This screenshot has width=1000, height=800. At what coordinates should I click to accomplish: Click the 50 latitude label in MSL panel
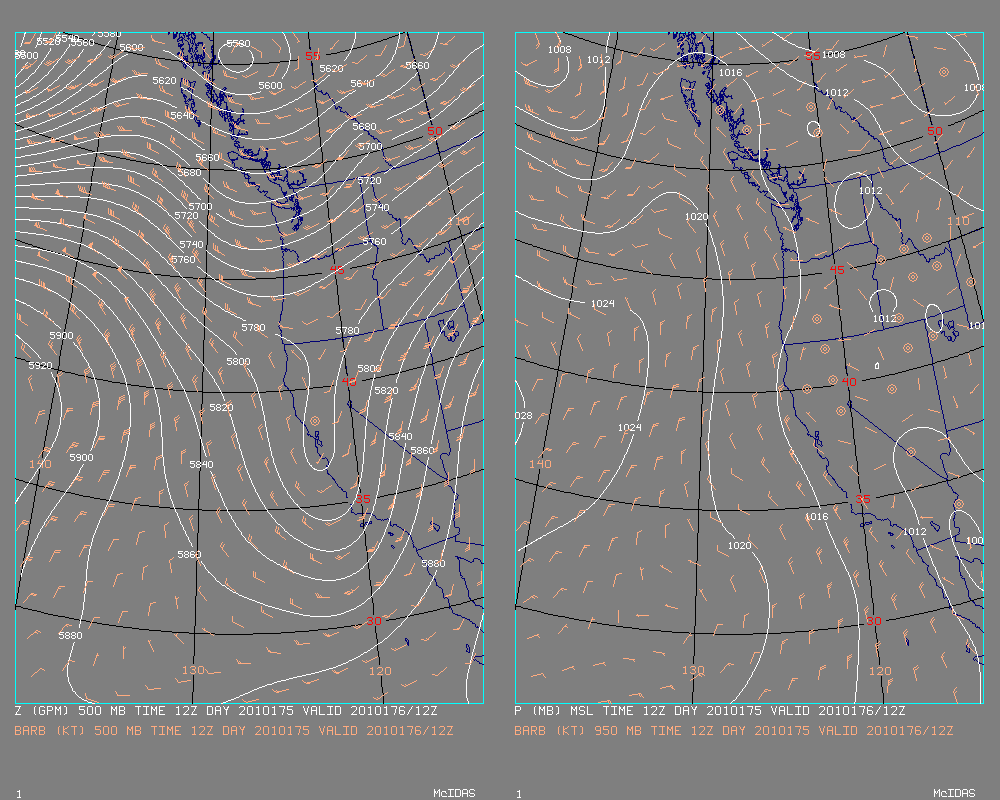pyautogui.click(x=934, y=131)
